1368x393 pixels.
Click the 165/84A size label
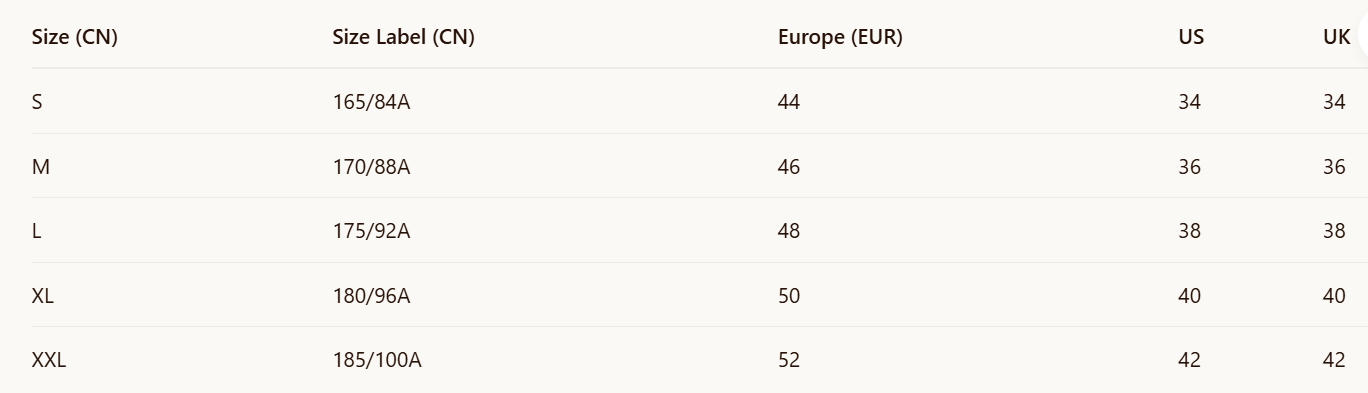click(372, 102)
